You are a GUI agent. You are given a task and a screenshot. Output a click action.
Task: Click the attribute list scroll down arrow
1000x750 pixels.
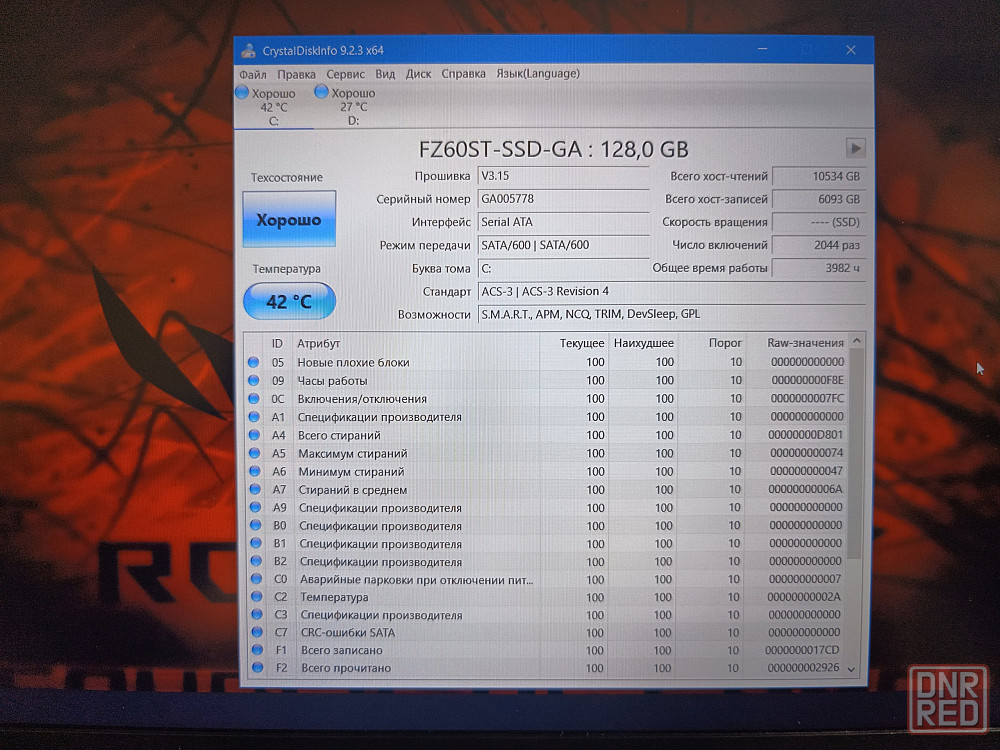[x=851, y=669]
